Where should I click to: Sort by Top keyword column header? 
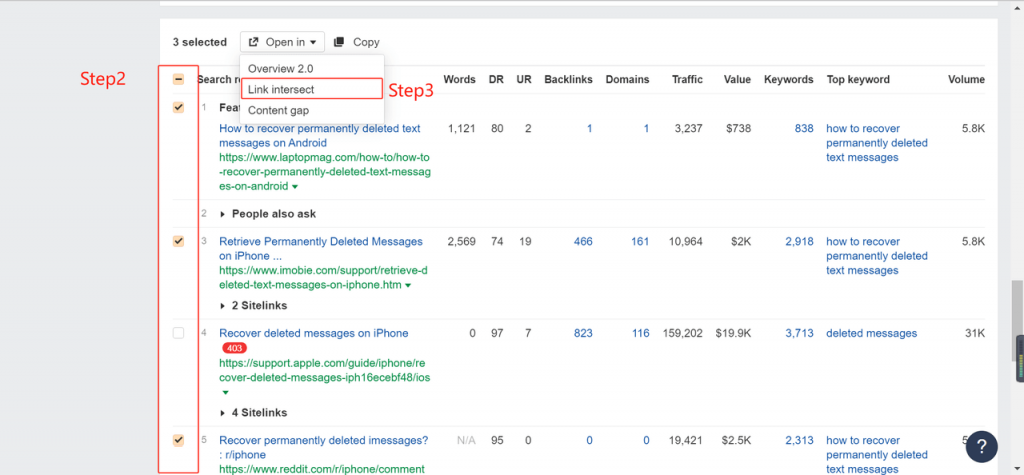coord(858,80)
